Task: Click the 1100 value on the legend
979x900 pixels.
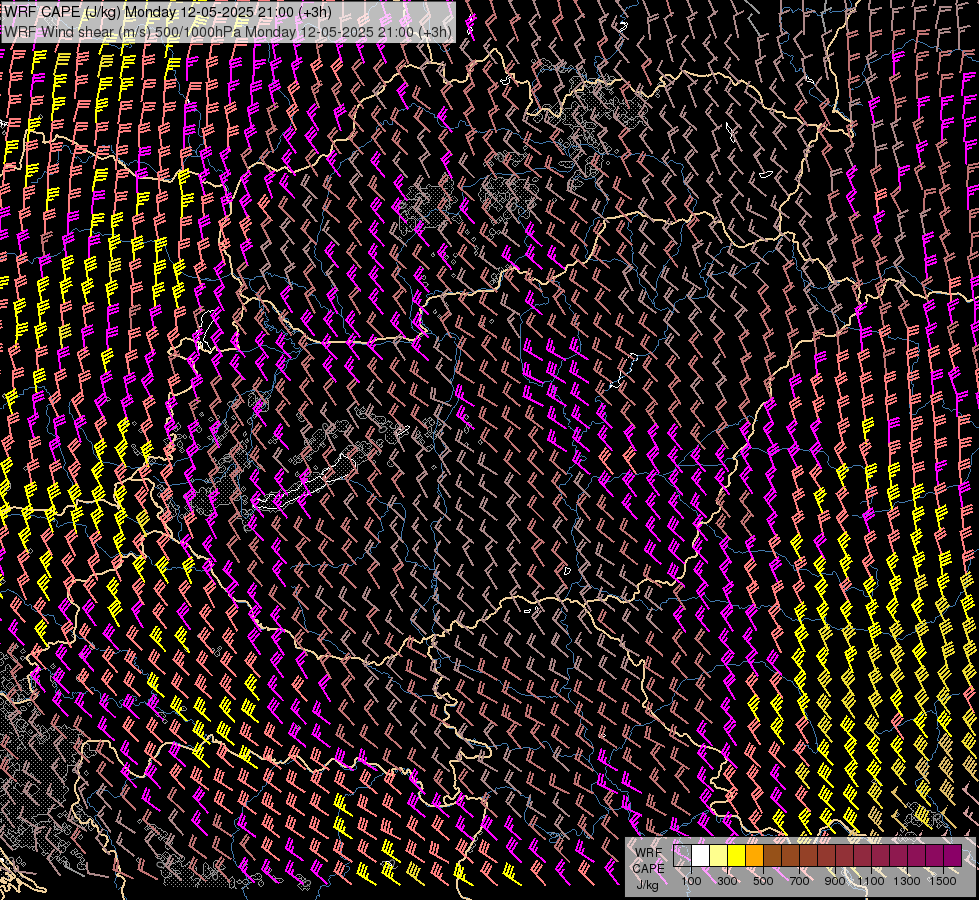Action: pos(871,881)
